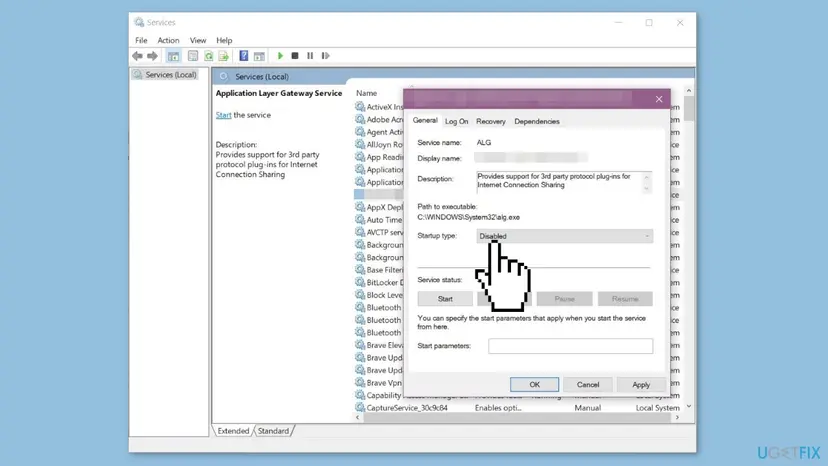This screenshot has width=828, height=466.
Task: Select the Brave Elev service row
Action: pyautogui.click(x=385, y=345)
